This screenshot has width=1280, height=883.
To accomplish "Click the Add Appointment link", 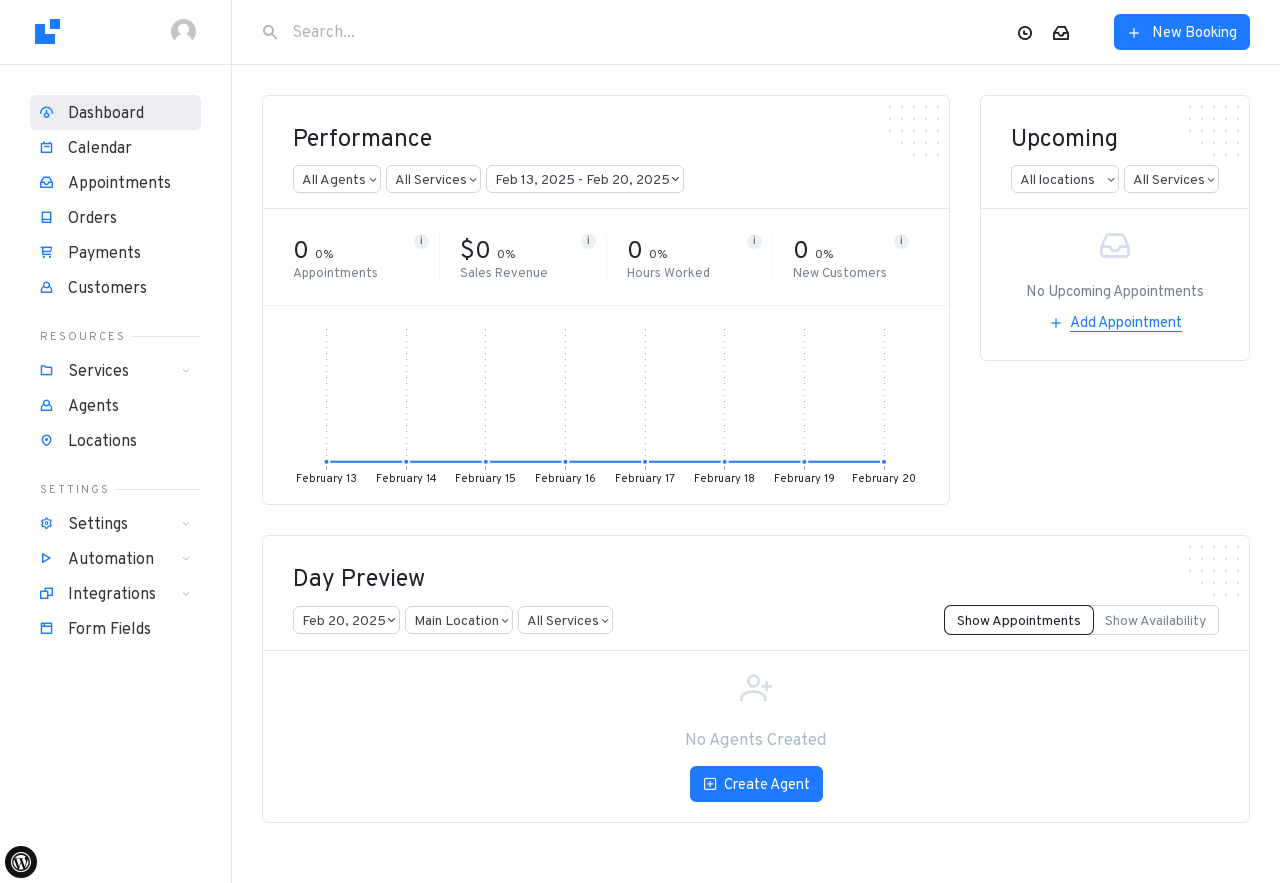I will point(1125,322).
